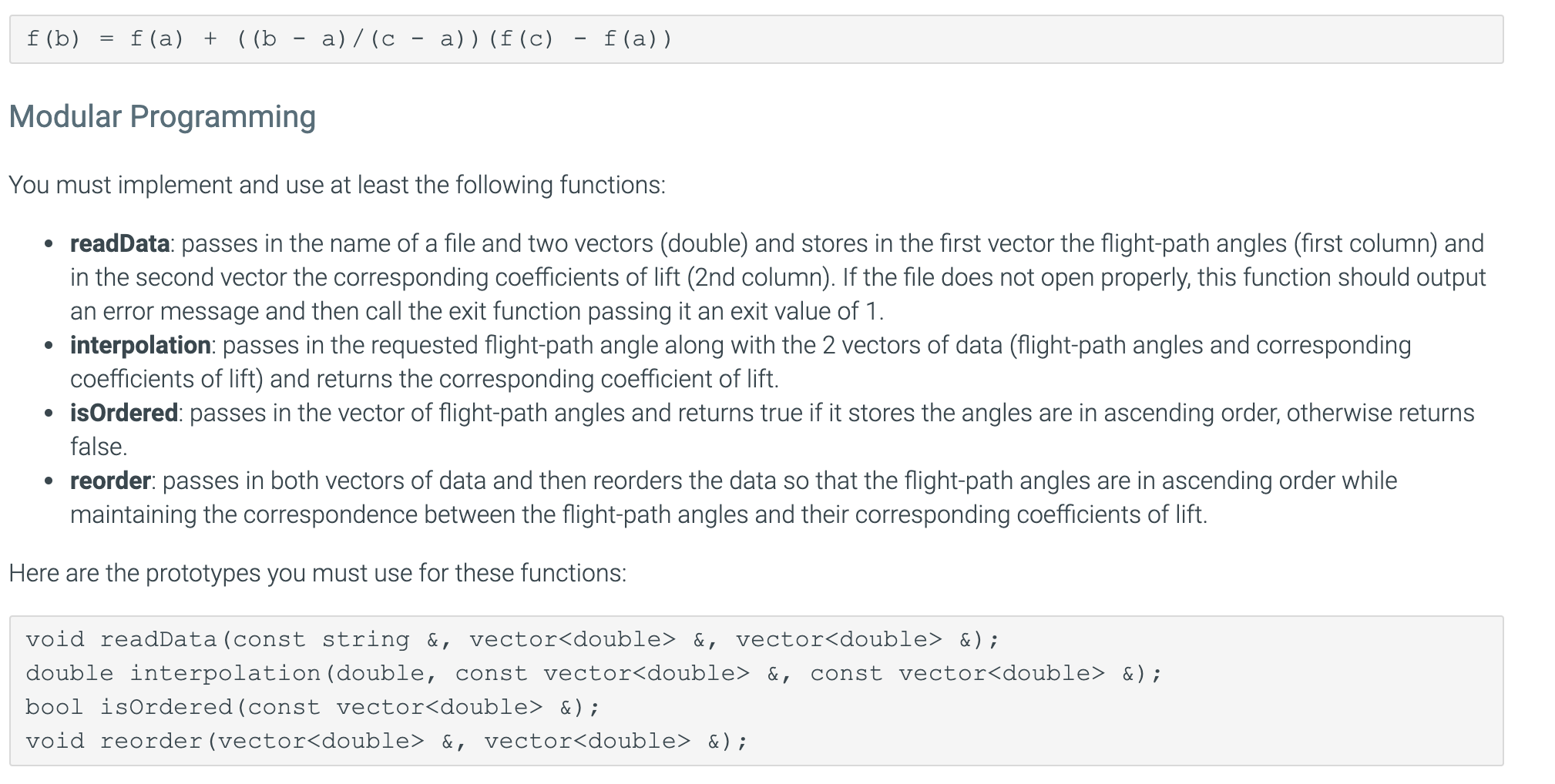This screenshot has height=784, width=1555.
Task: Click the double interpolation prototype line
Action: click(594, 673)
